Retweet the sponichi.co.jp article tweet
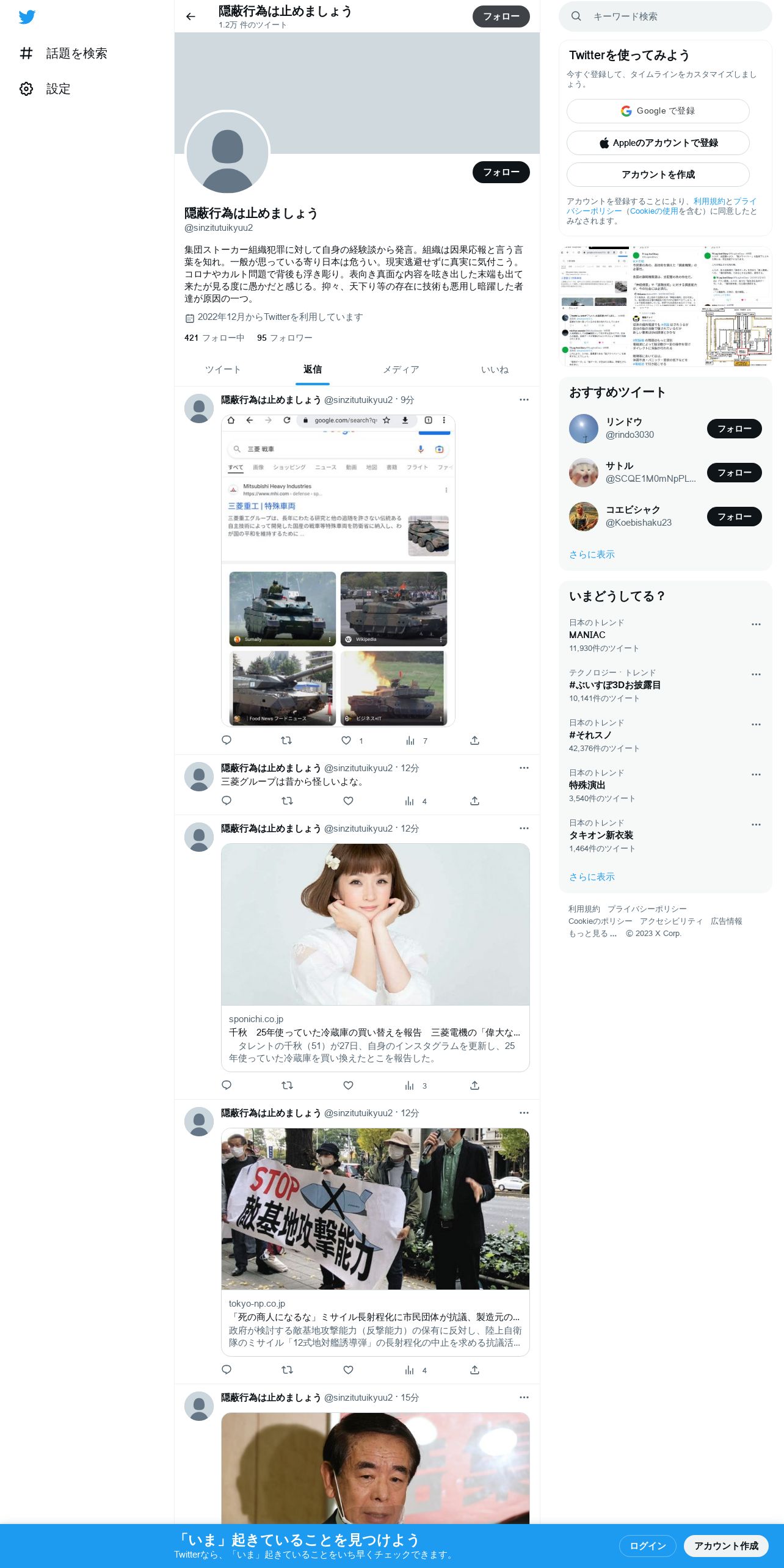Screen dimensions: 784x1568 point(287,1085)
